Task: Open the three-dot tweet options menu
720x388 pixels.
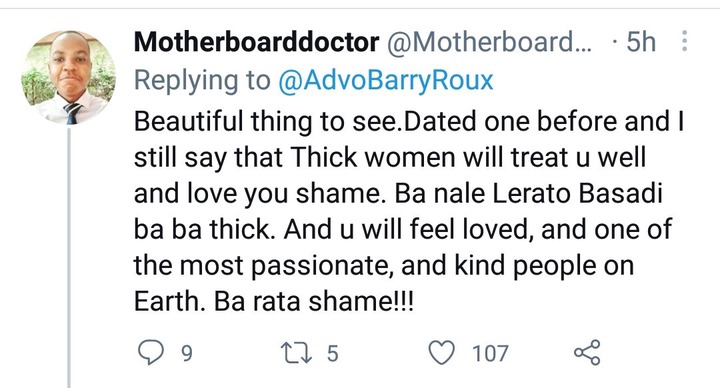Action: point(684,41)
